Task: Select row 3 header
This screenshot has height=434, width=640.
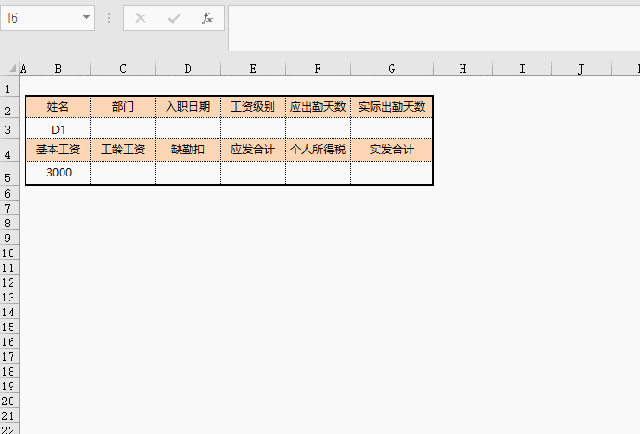Action: pyautogui.click(x=9, y=129)
